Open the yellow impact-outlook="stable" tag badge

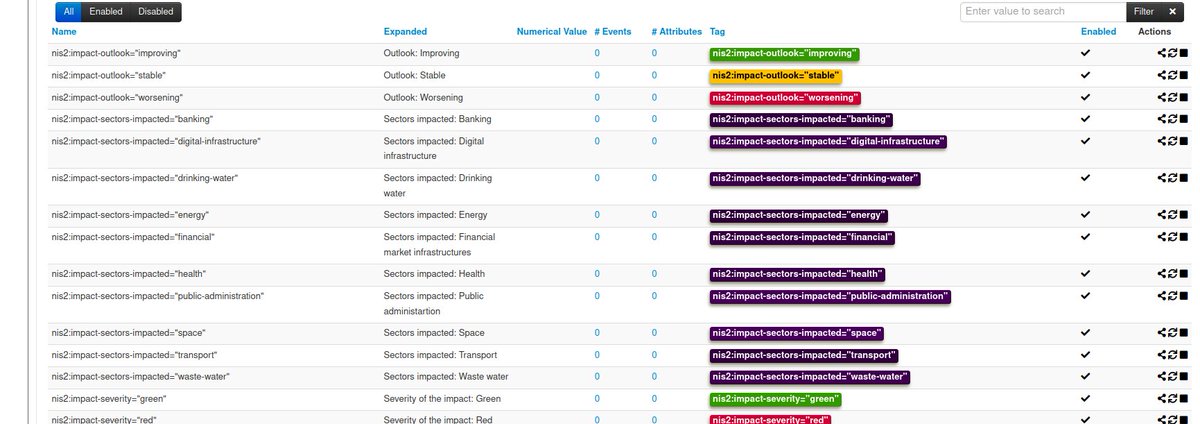point(776,76)
